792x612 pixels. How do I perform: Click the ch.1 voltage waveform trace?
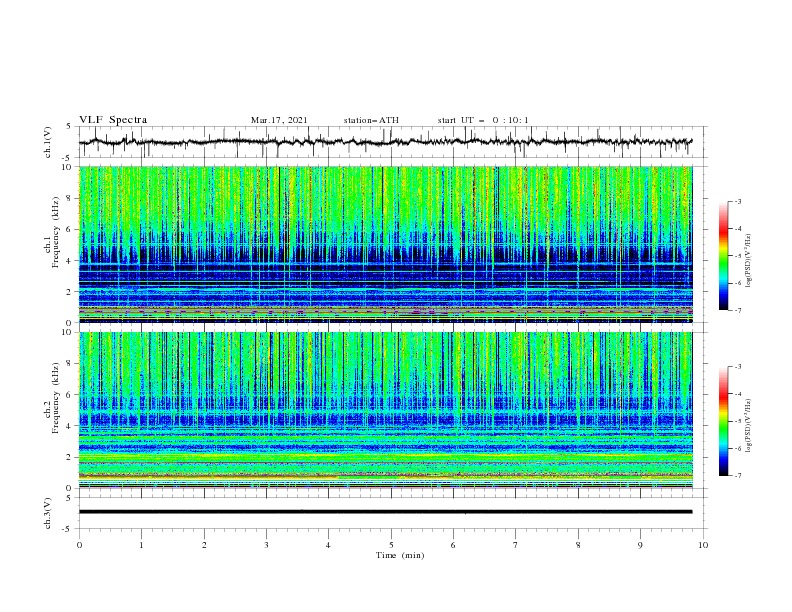point(385,142)
